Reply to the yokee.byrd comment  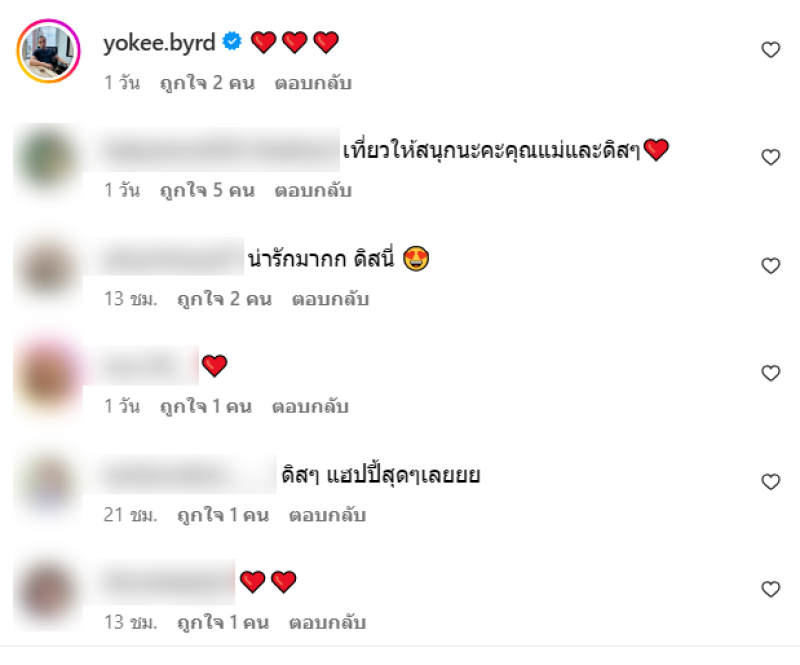tap(313, 83)
